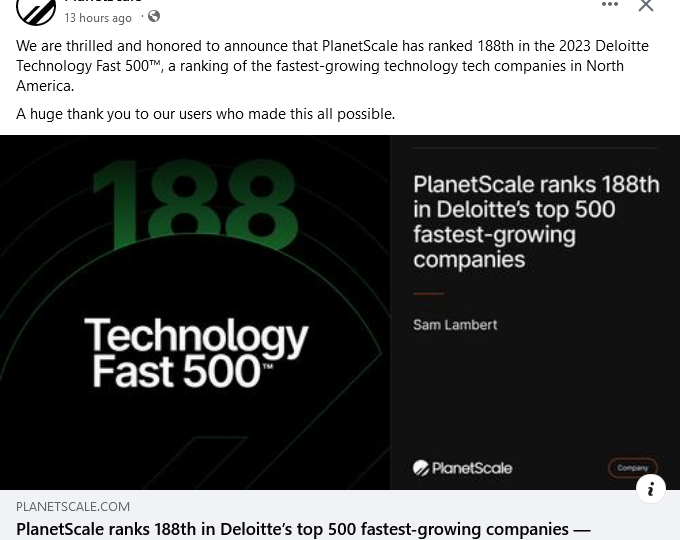Close the post with the X button
This screenshot has height=540, width=680.
(x=646, y=6)
